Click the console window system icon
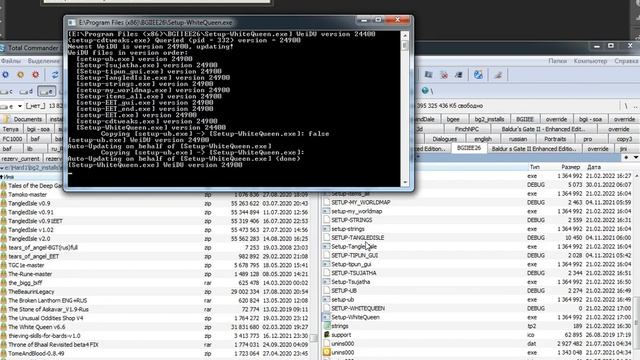This screenshot has height=360, width=640. [x=72, y=22]
